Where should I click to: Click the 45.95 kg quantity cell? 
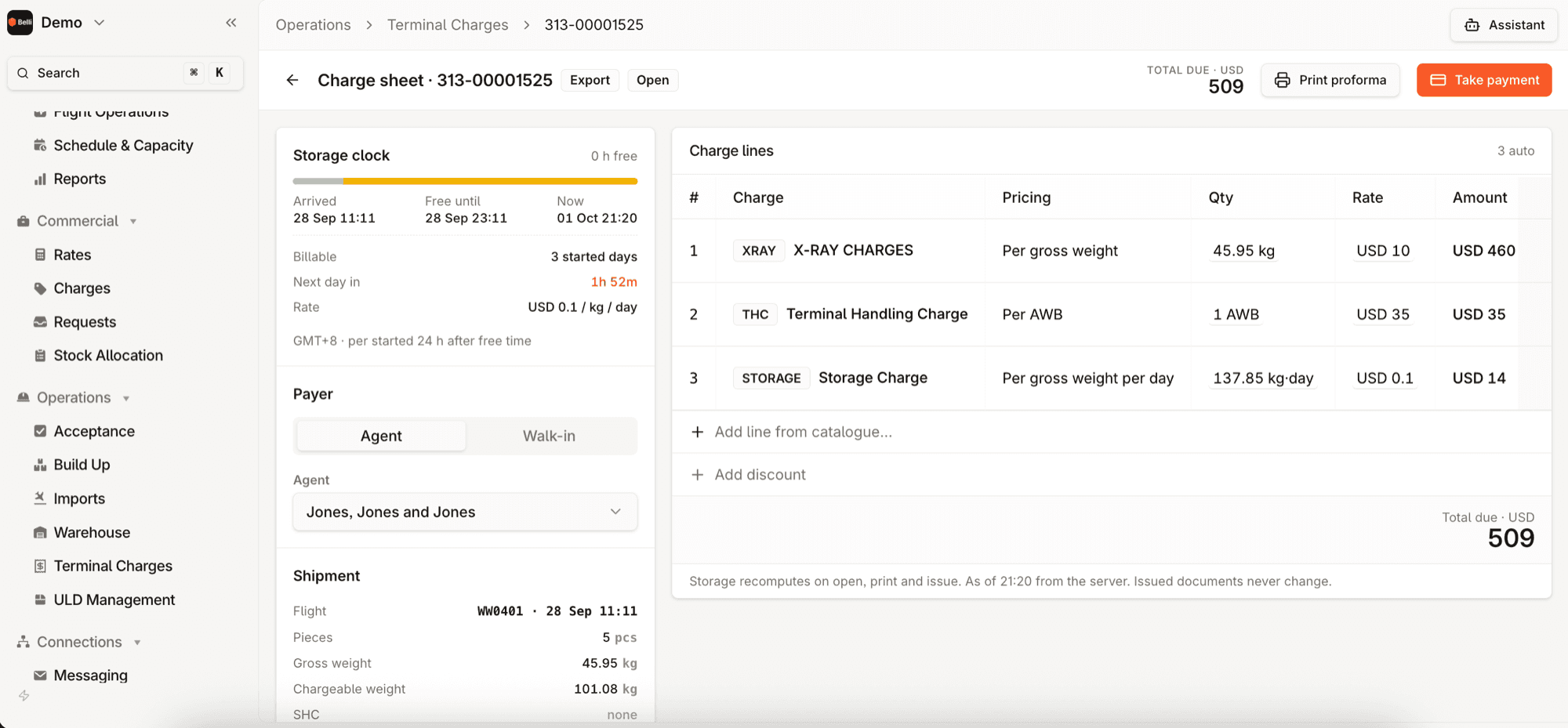pyautogui.click(x=1243, y=251)
